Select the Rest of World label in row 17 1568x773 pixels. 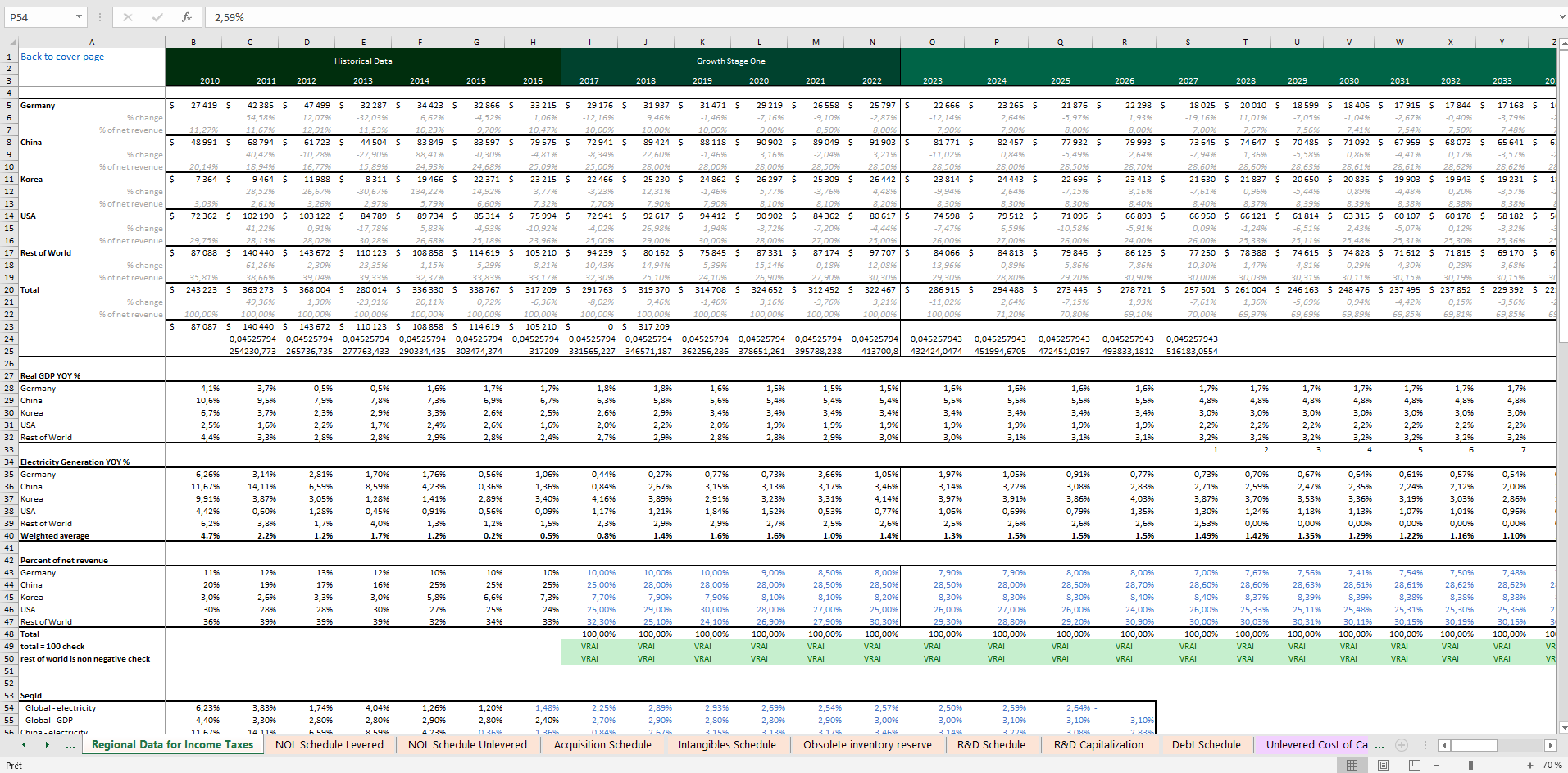[46, 253]
